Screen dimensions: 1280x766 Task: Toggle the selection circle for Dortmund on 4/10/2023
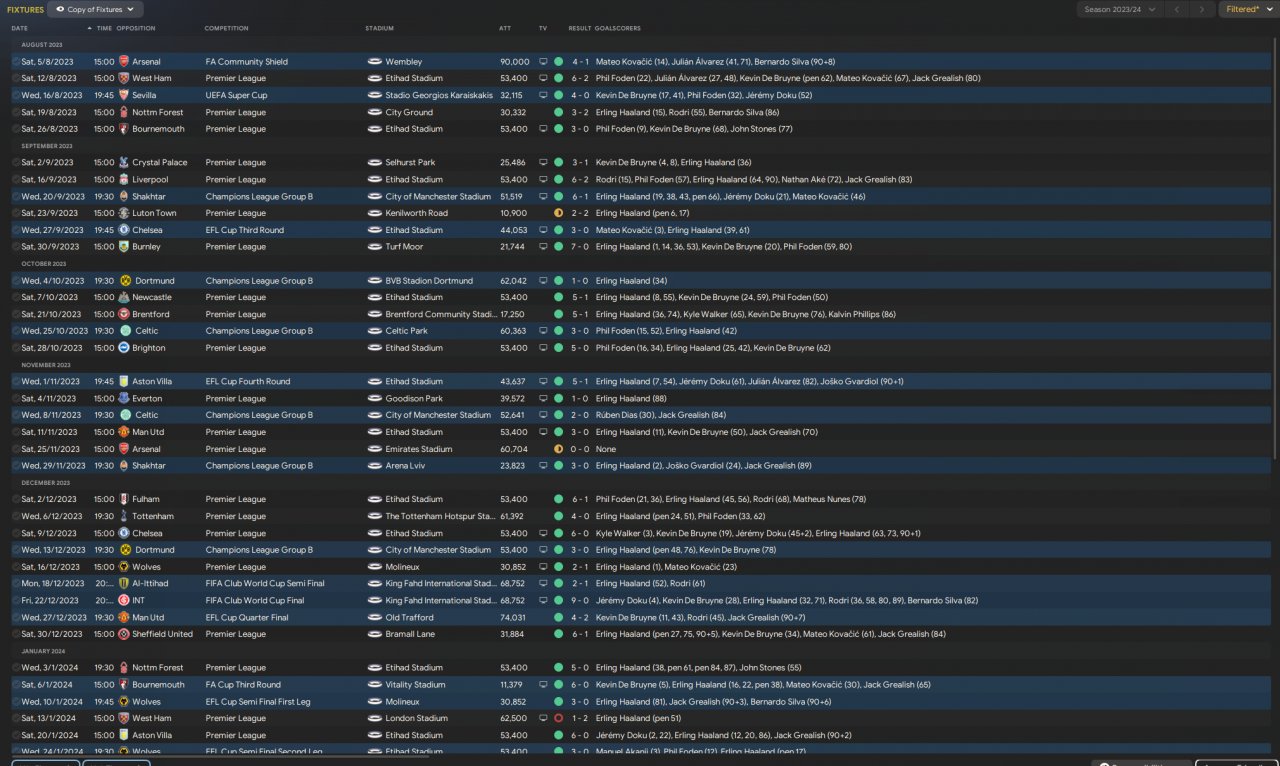pos(15,281)
